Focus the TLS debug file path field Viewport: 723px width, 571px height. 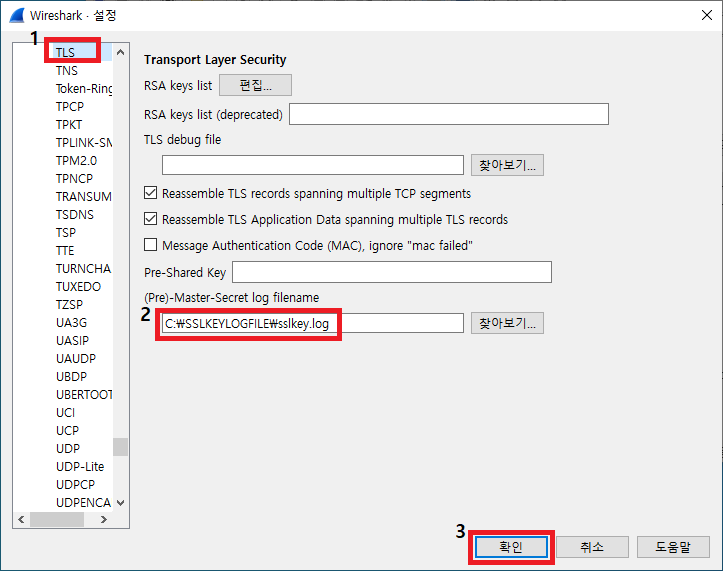313,165
